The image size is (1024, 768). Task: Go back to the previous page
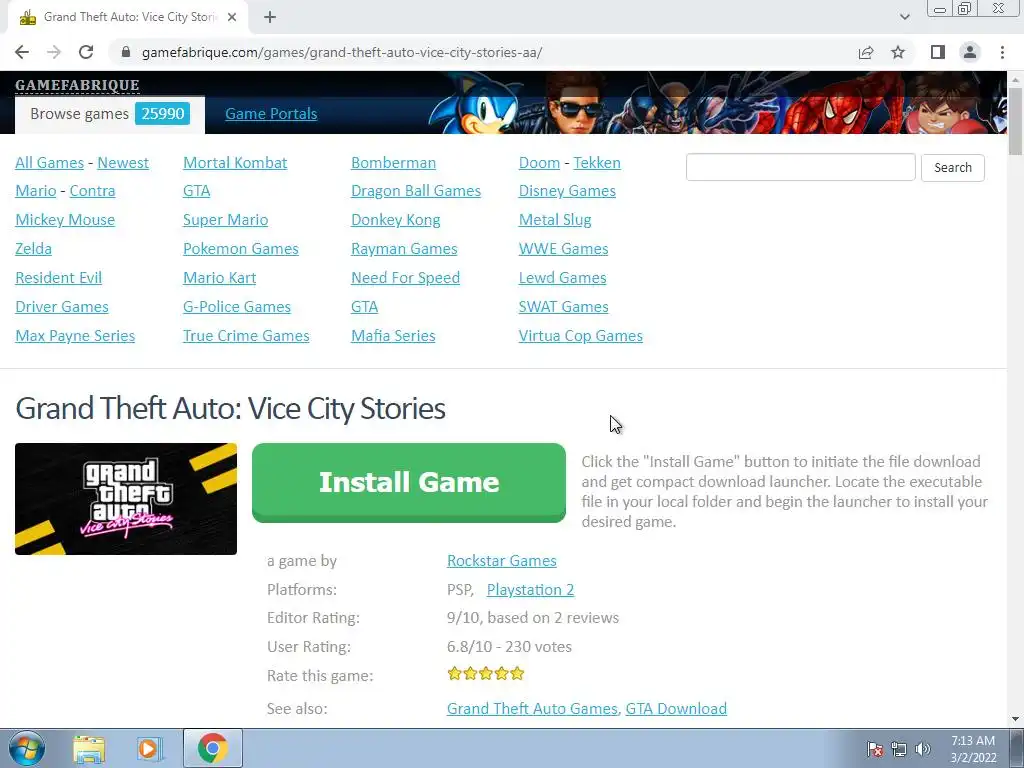coord(22,52)
